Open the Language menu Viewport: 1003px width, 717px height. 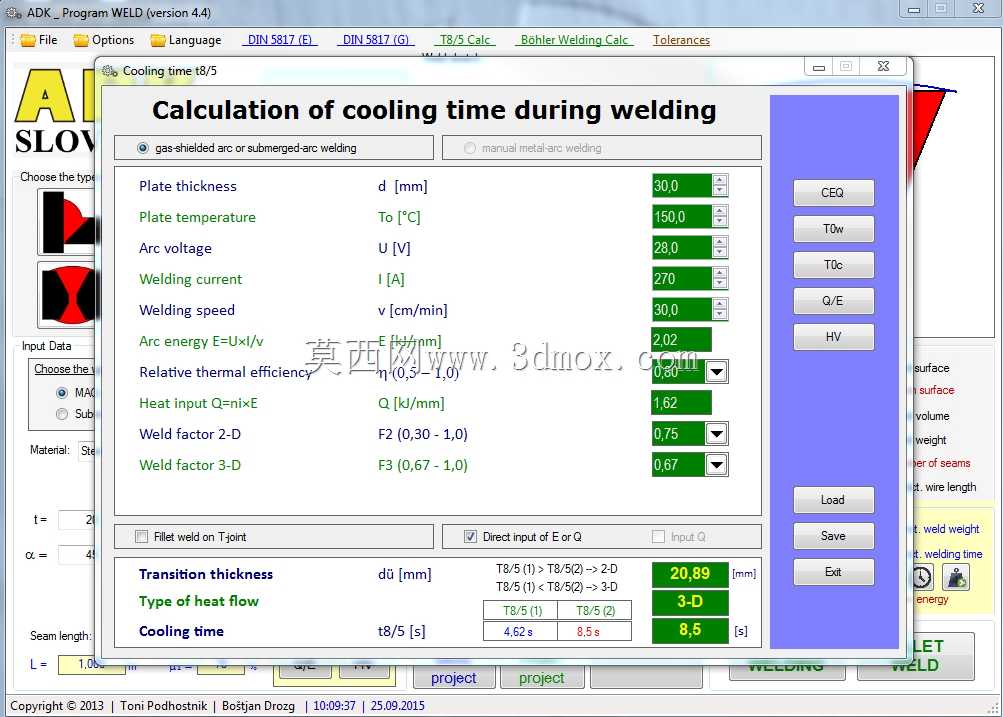[186, 40]
